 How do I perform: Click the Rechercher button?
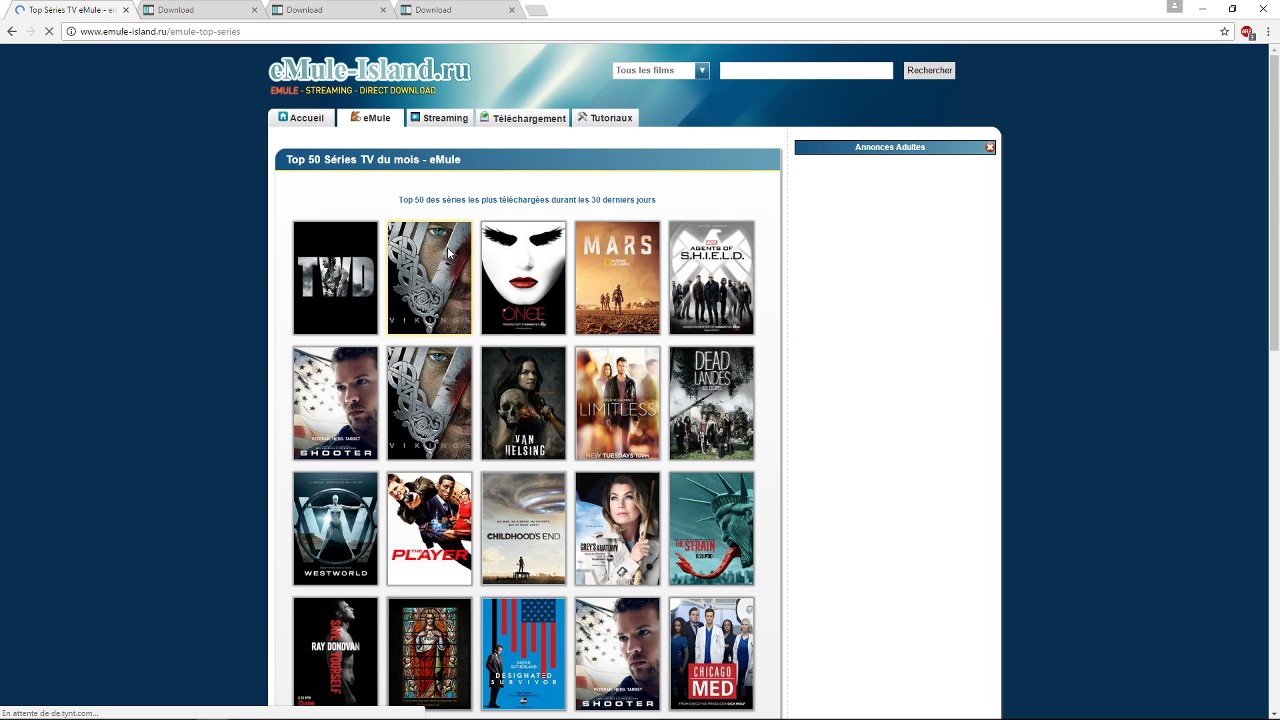pyautogui.click(x=929, y=70)
